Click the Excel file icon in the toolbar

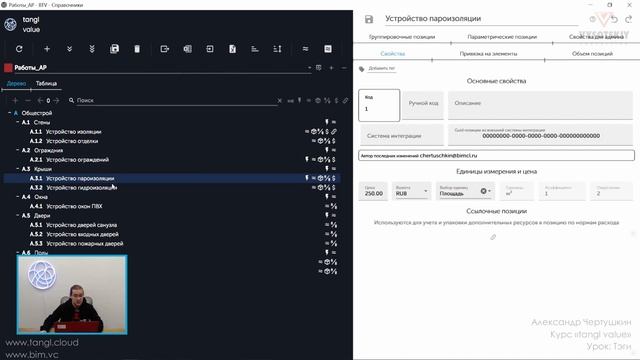(232, 49)
